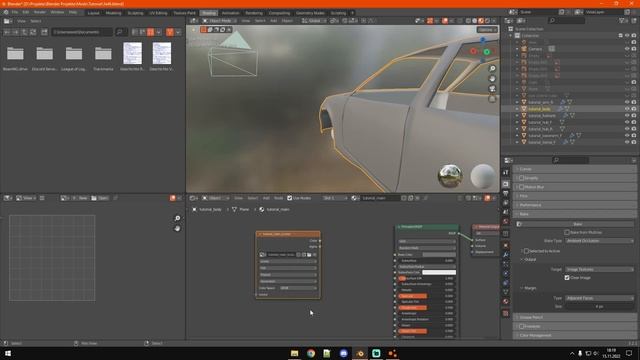Click the file browser path field
This screenshot has width=640, height=360.
tap(82, 32)
